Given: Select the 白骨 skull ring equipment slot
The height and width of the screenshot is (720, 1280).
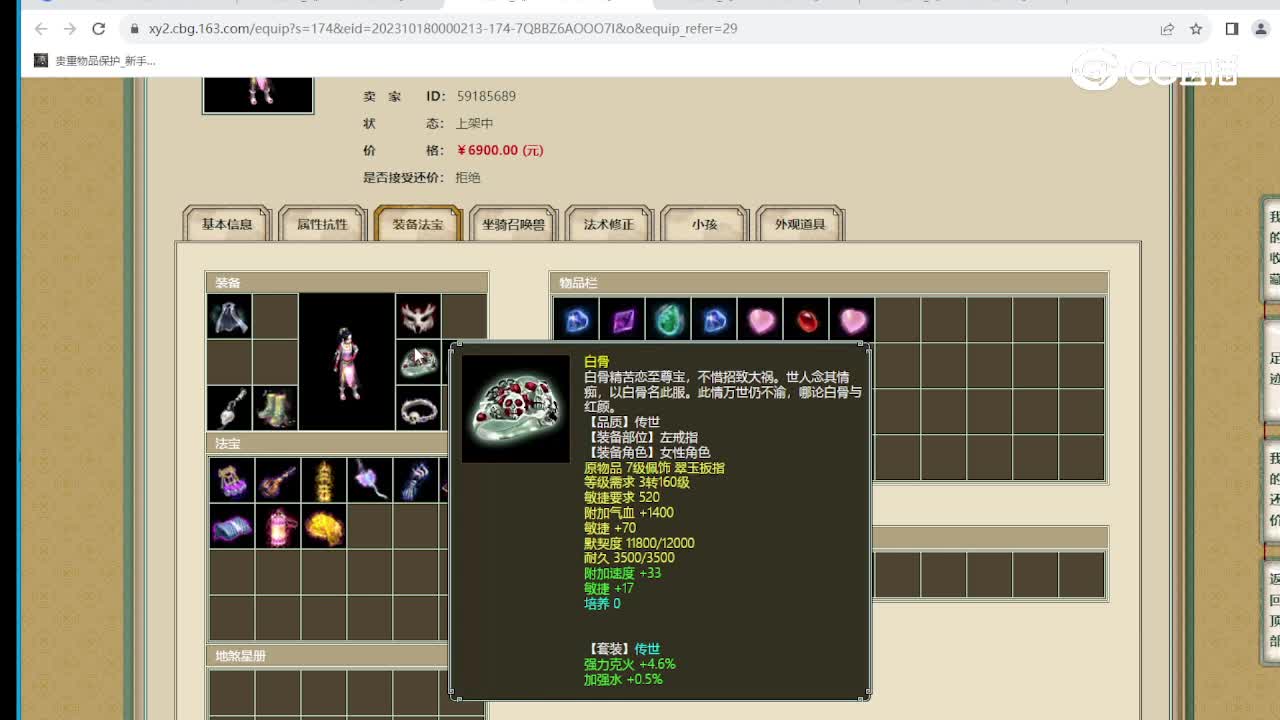Looking at the screenshot, I should (418, 363).
